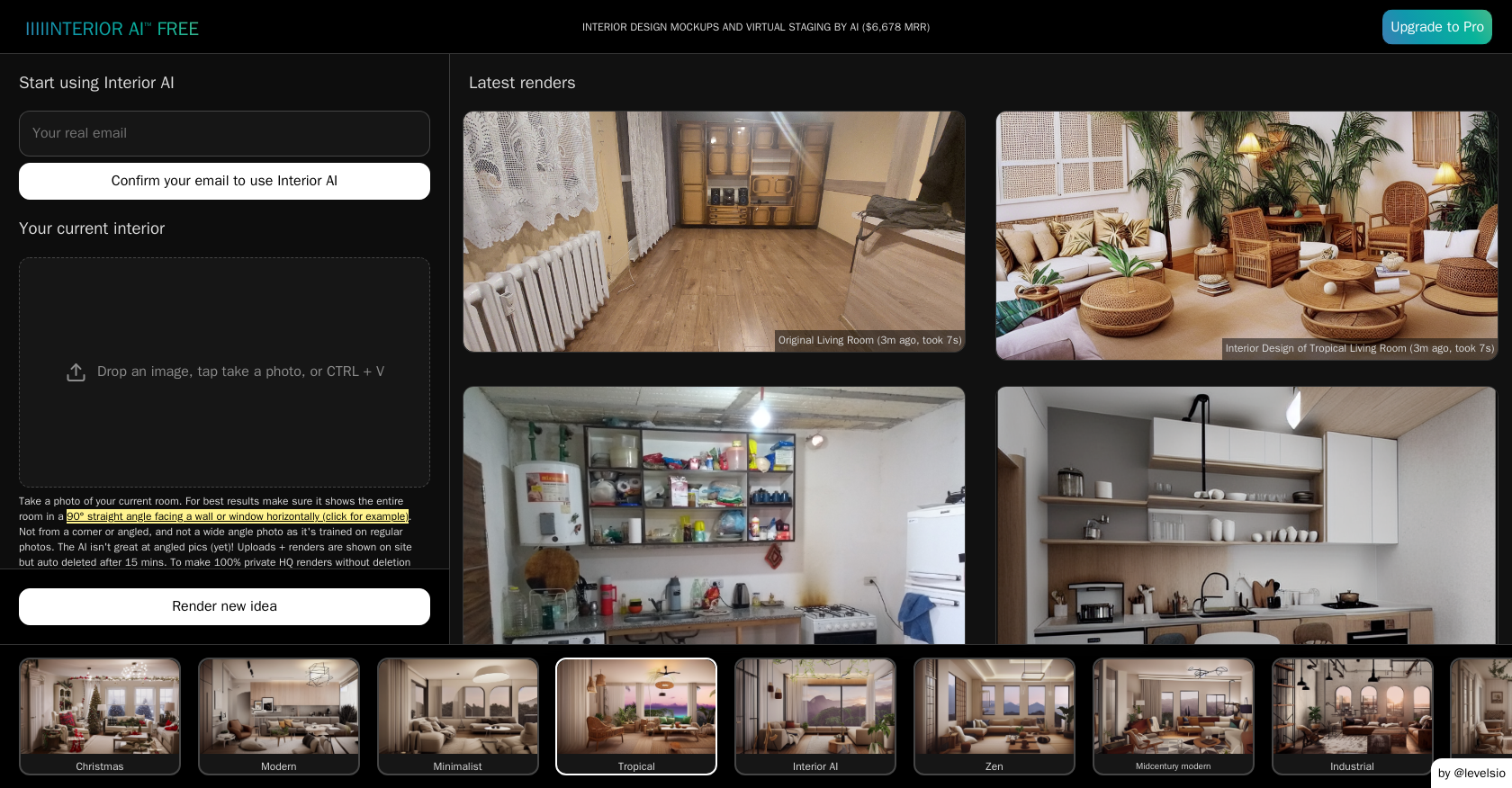Open the by @levelsio credit link
This screenshot has width=1512, height=788.
pos(1471,773)
